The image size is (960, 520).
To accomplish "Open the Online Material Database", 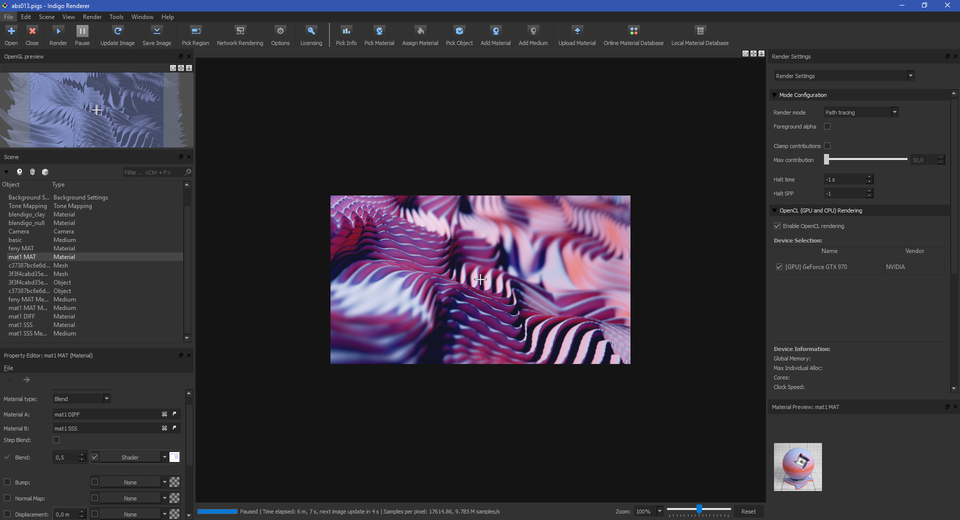I will point(633,32).
